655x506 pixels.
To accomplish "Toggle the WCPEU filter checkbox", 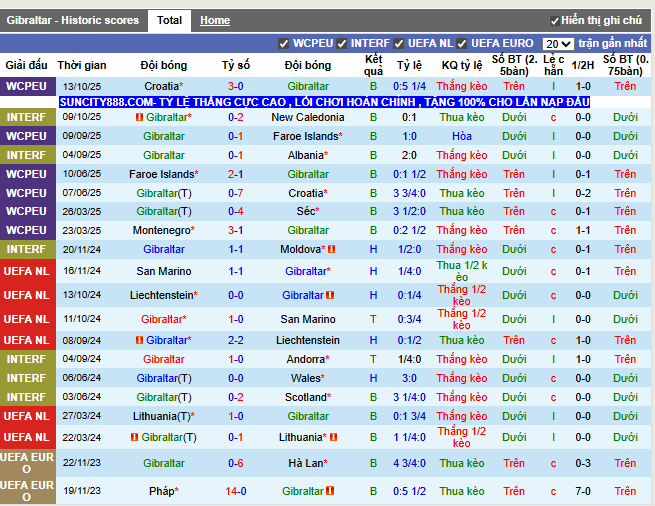I will pos(284,44).
